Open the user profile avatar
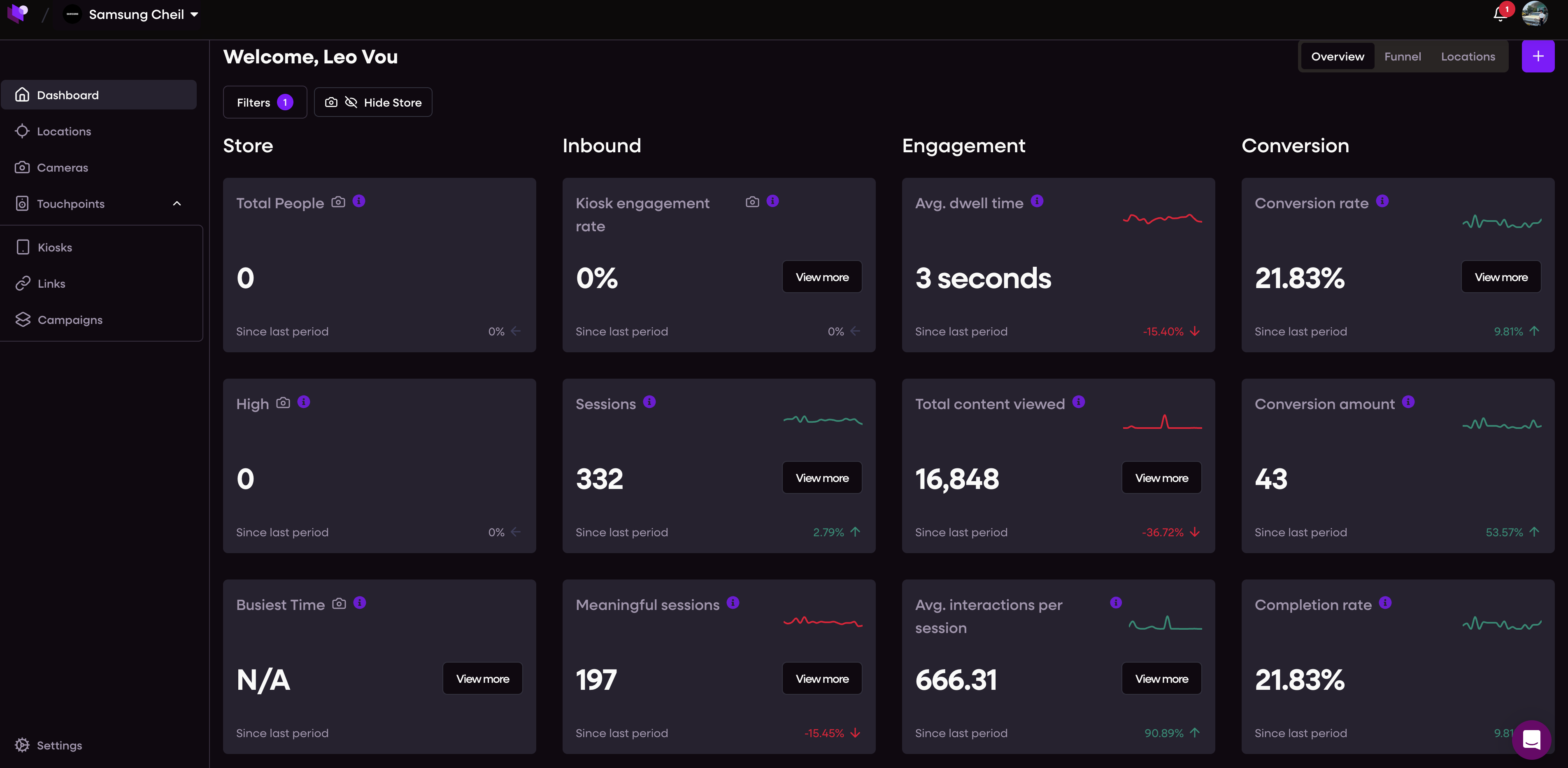The image size is (1568, 768). click(x=1535, y=14)
